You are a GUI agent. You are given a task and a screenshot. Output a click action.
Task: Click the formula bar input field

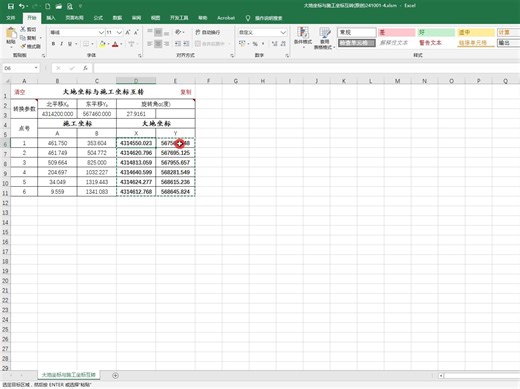point(307,68)
